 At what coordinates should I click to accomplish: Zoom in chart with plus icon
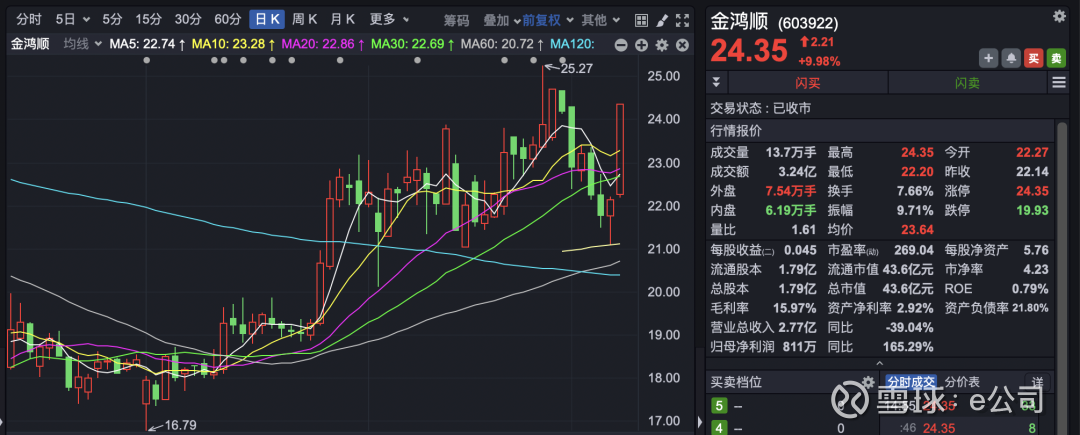click(x=641, y=45)
